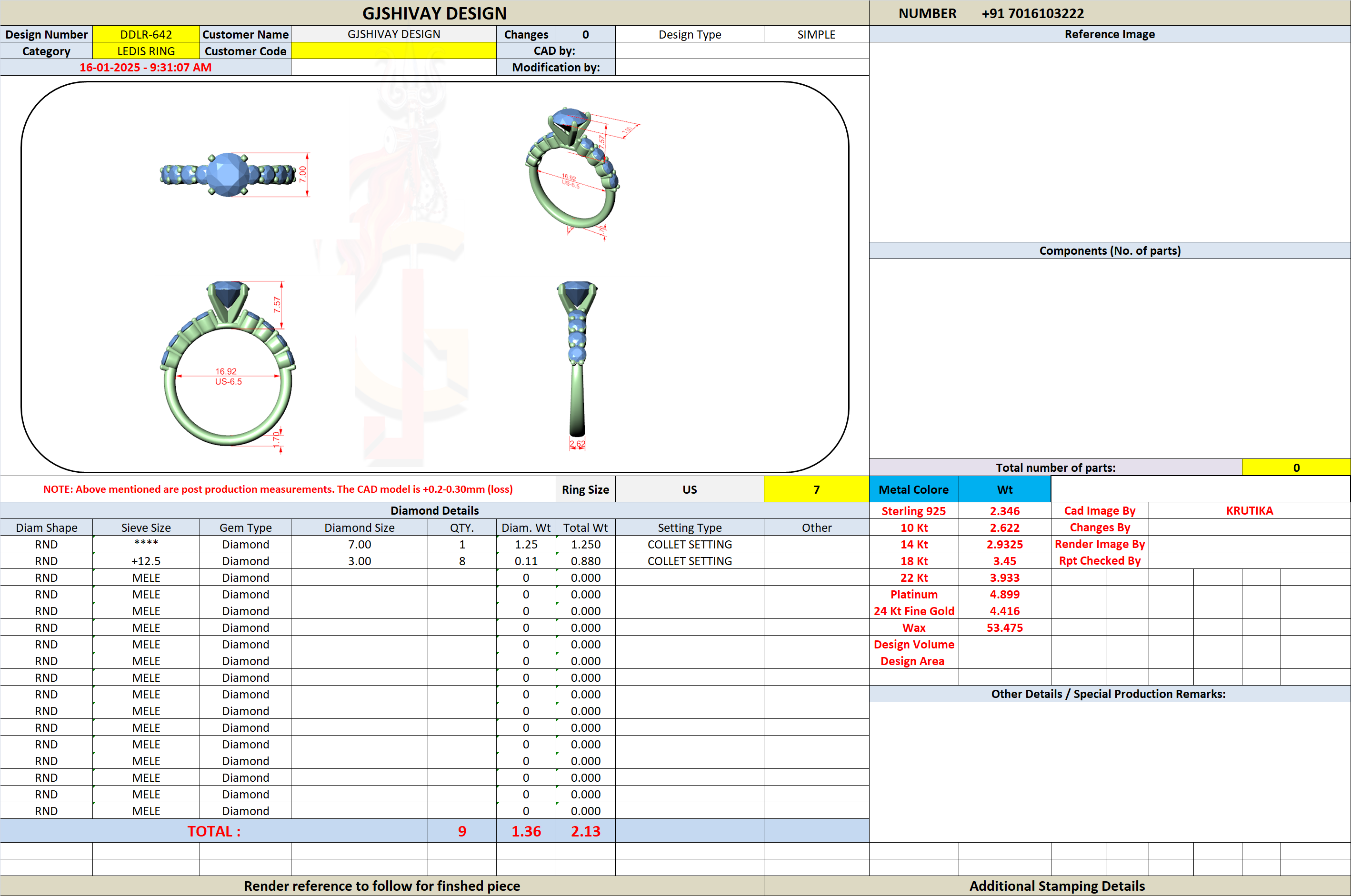Select the Diamond Details section header
Screen dimensions: 1351x896
(434, 510)
